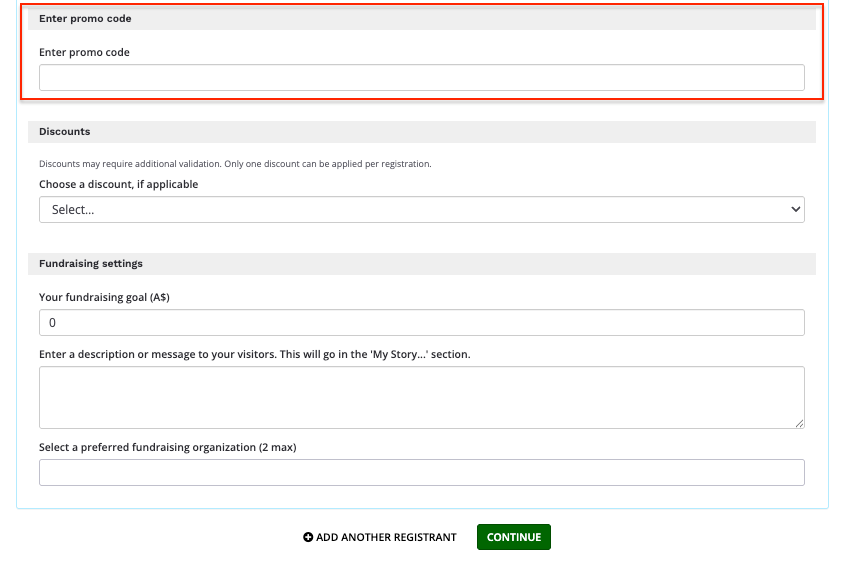Click the 'Select a preferred fundraising organization' label
This screenshot has height=575, width=846.
[x=167, y=447]
